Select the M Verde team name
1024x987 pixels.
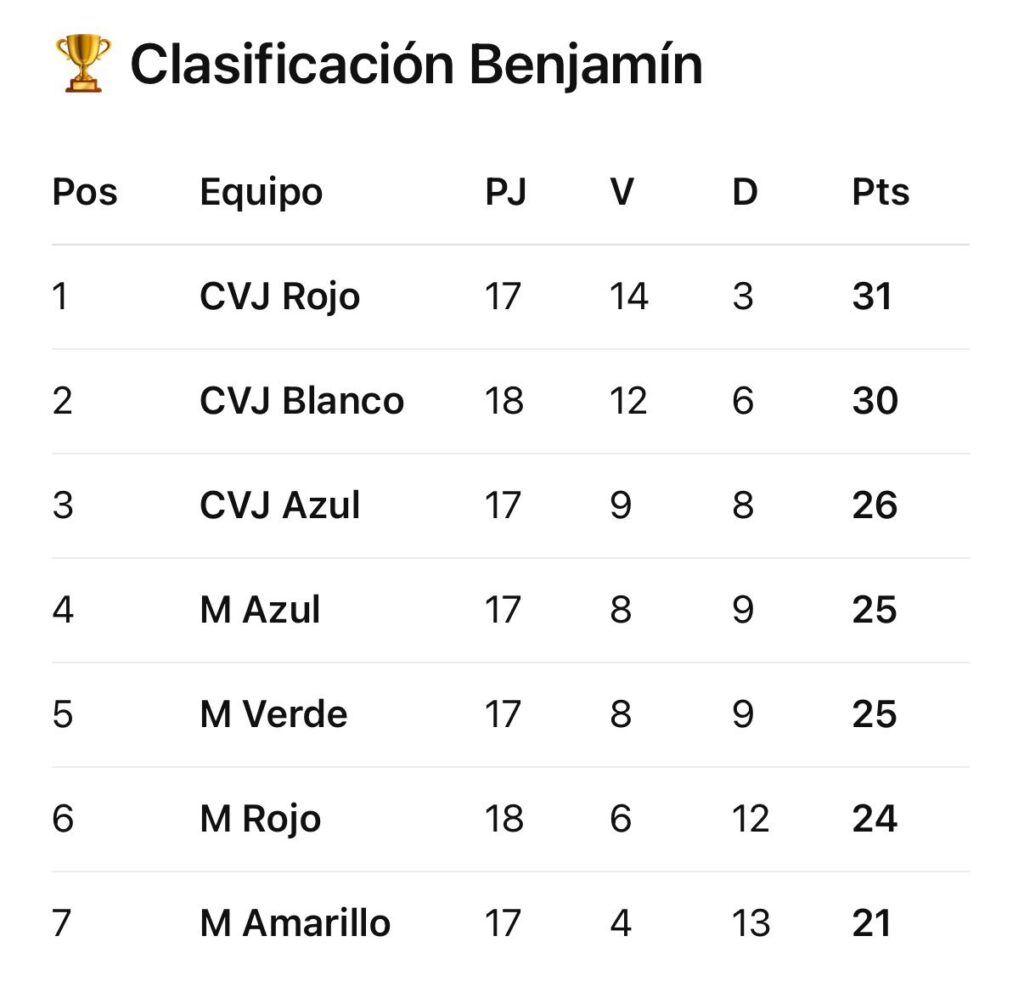click(x=274, y=714)
